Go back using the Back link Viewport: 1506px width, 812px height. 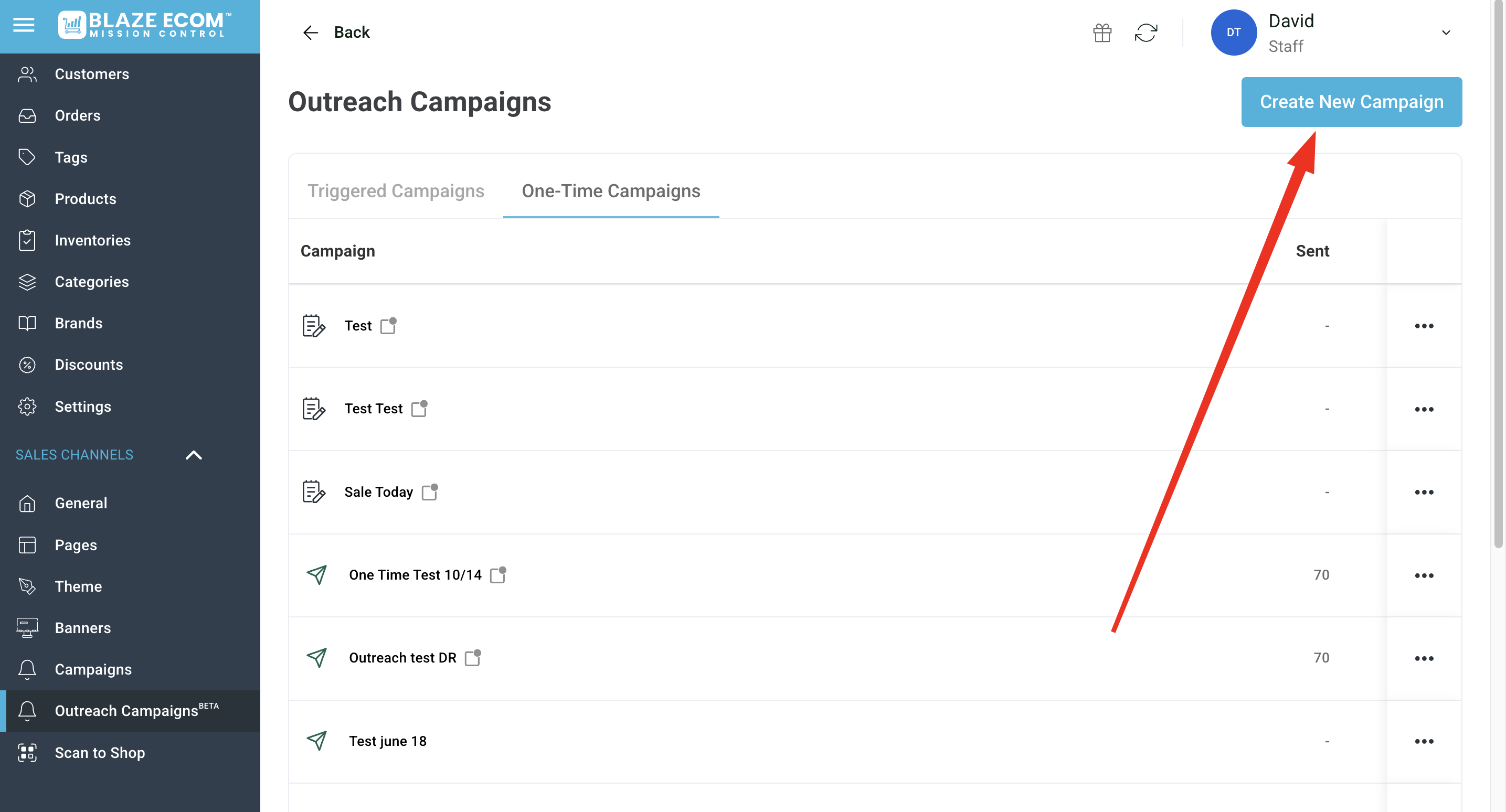pos(337,33)
